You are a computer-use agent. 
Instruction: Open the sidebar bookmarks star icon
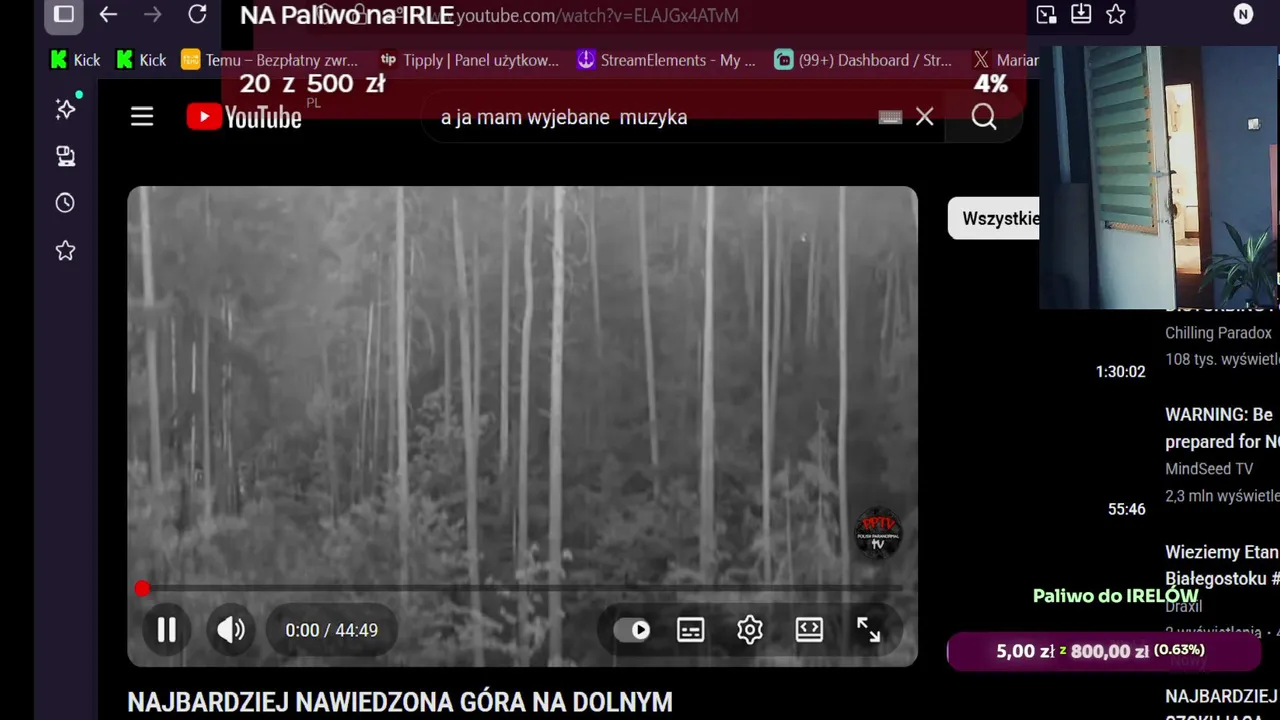click(x=65, y=250)
